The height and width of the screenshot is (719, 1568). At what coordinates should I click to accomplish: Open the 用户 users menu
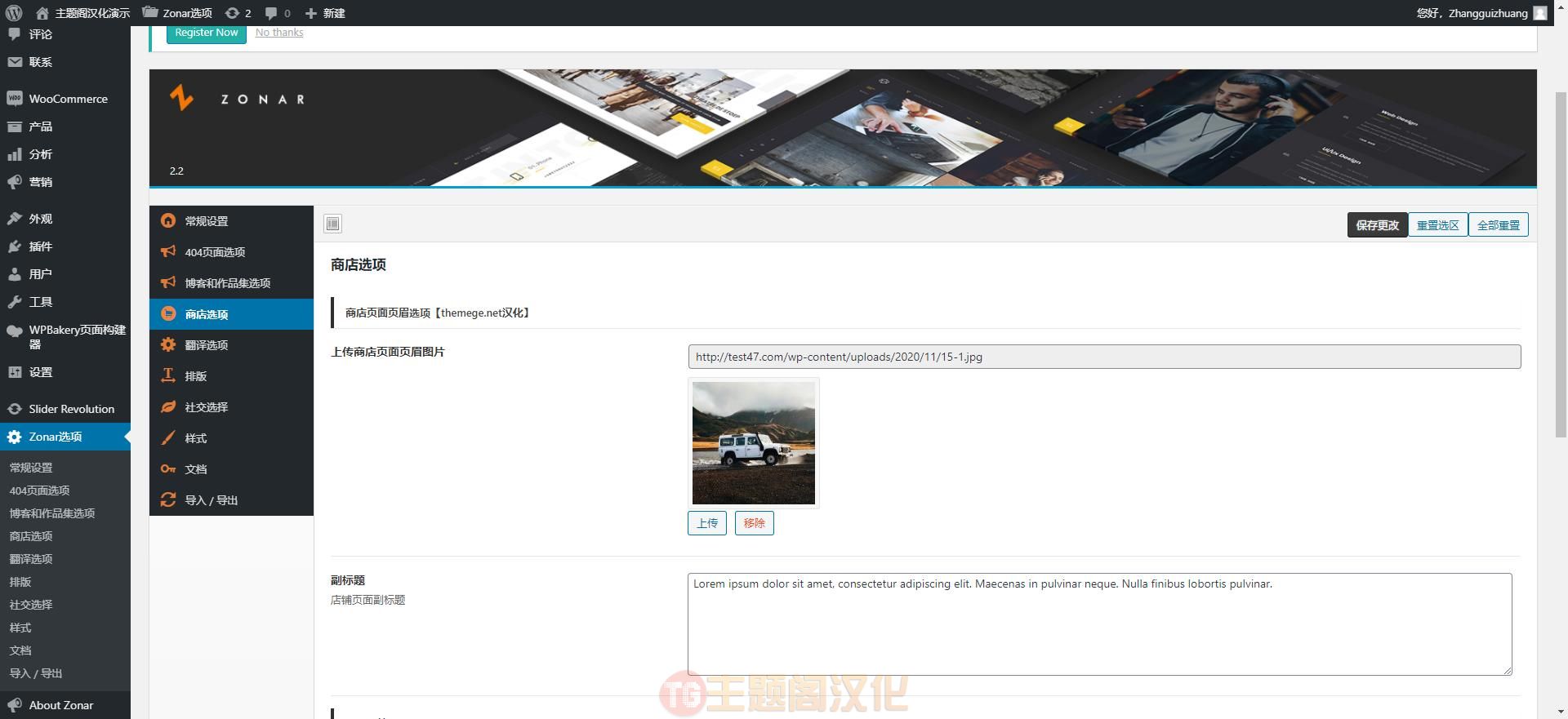(65, 274)
